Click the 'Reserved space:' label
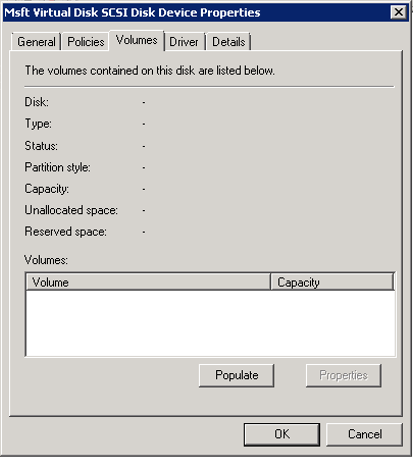This screenshot has width=413, height=458. pos(66,231)
